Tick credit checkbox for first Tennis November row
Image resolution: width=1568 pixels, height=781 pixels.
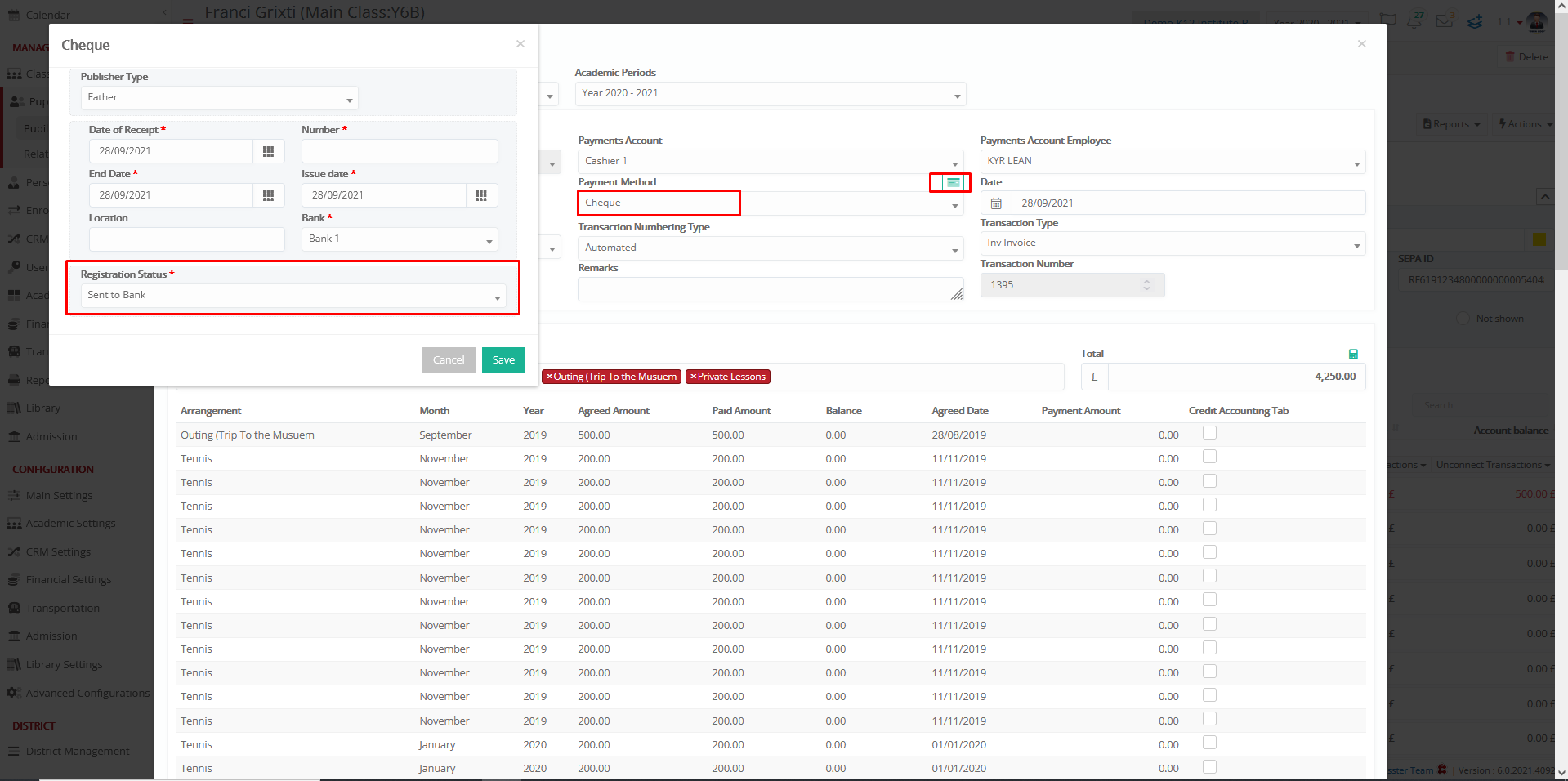(1210, 457)
